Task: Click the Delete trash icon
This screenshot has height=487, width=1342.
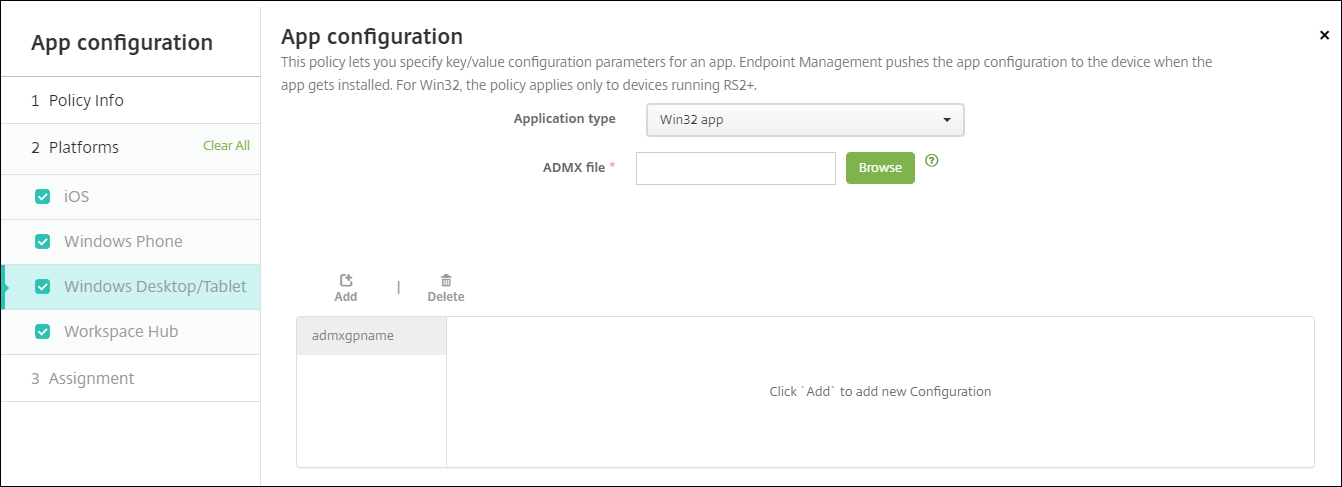Action: pos(446,282)
